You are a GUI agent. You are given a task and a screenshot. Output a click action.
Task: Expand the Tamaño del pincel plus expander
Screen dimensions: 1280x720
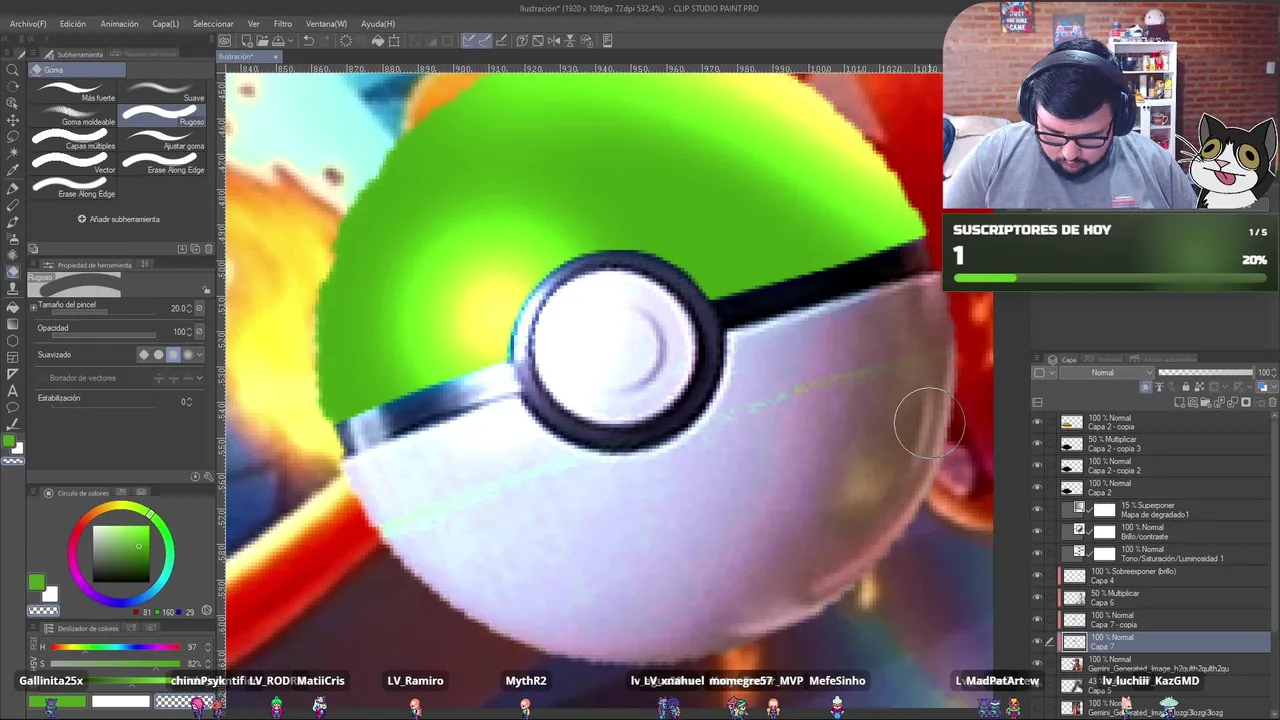33,306
